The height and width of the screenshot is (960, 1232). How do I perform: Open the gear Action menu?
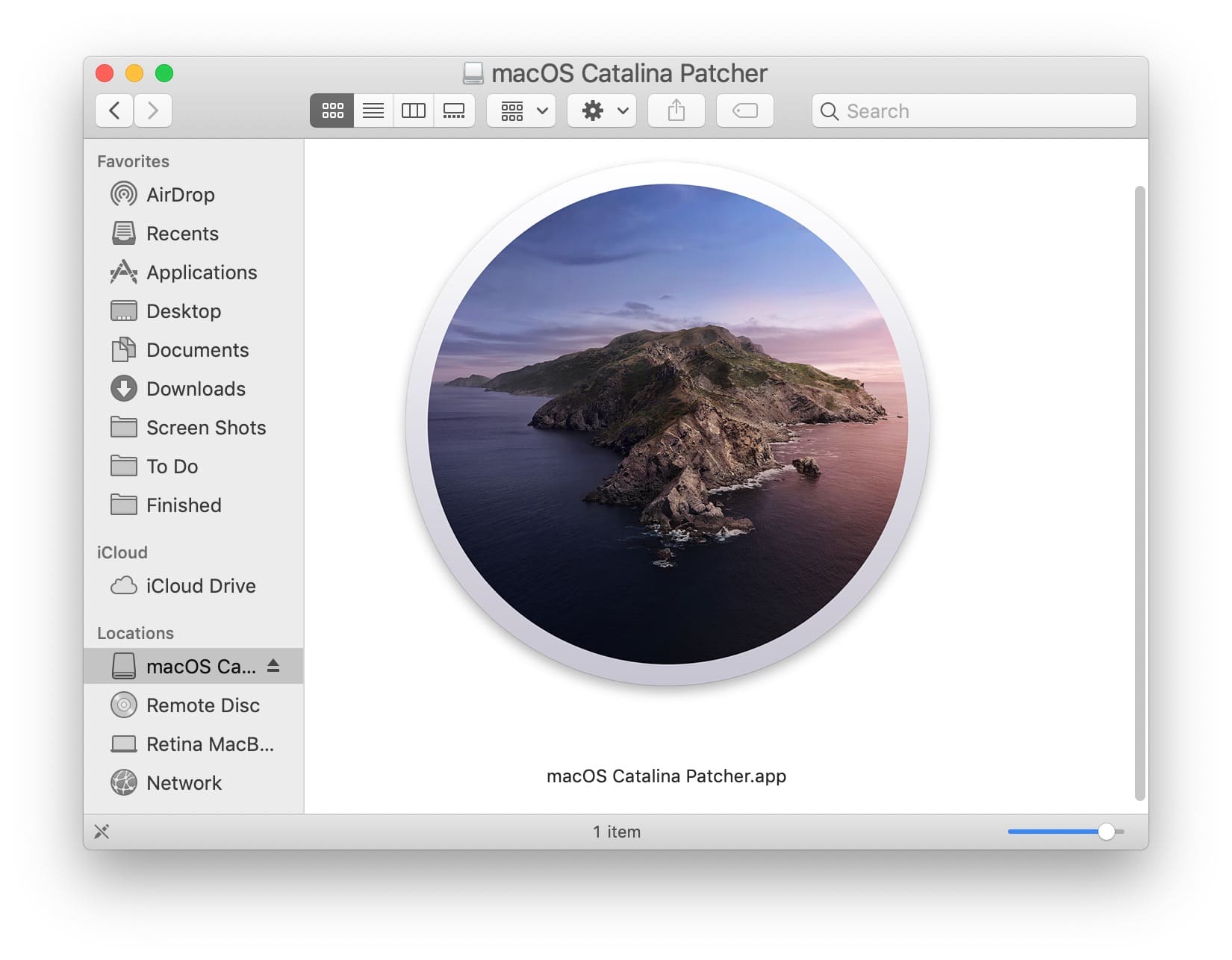602,111
